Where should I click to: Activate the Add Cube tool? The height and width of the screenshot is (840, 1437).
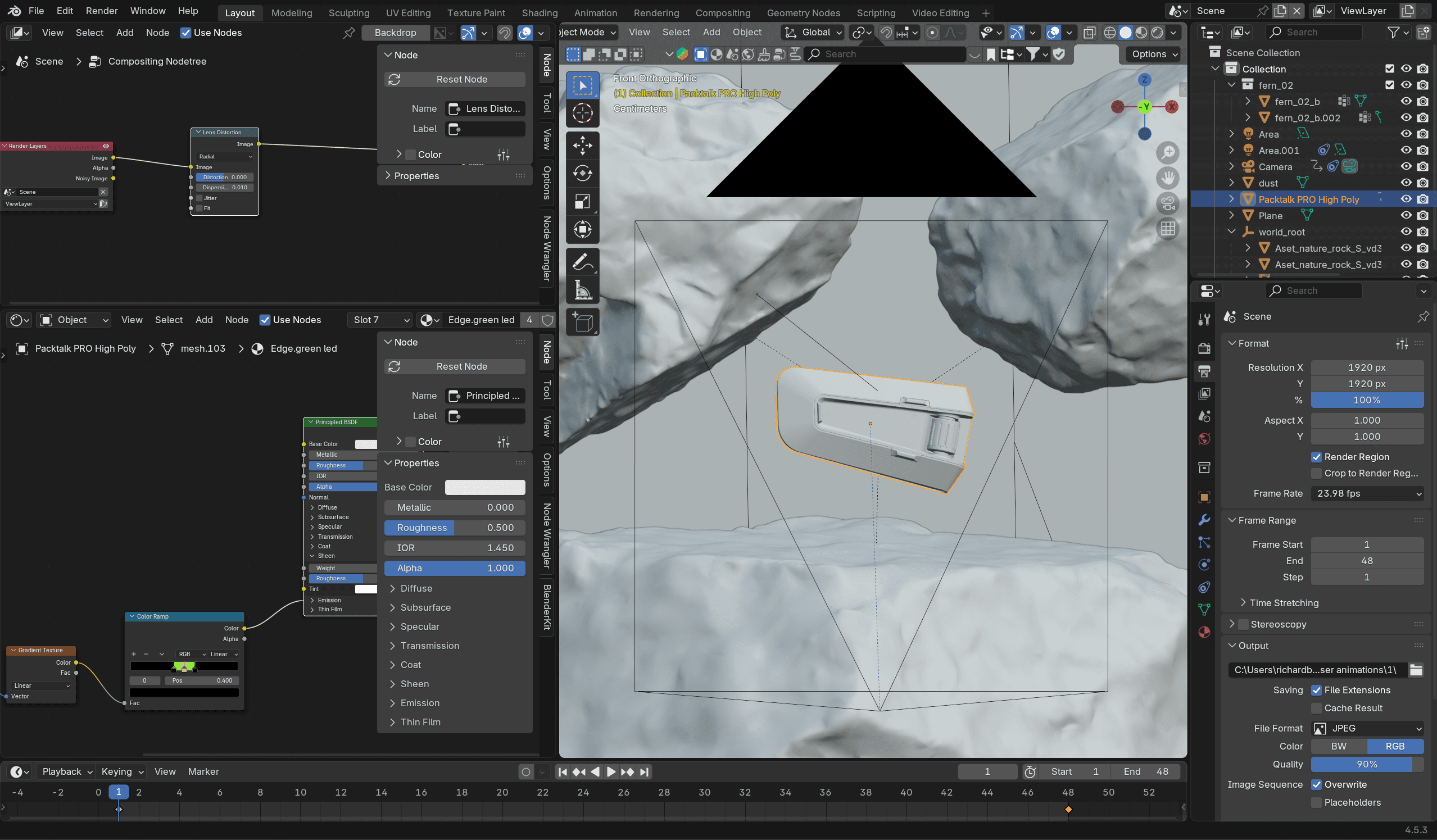tap(582, 322)
